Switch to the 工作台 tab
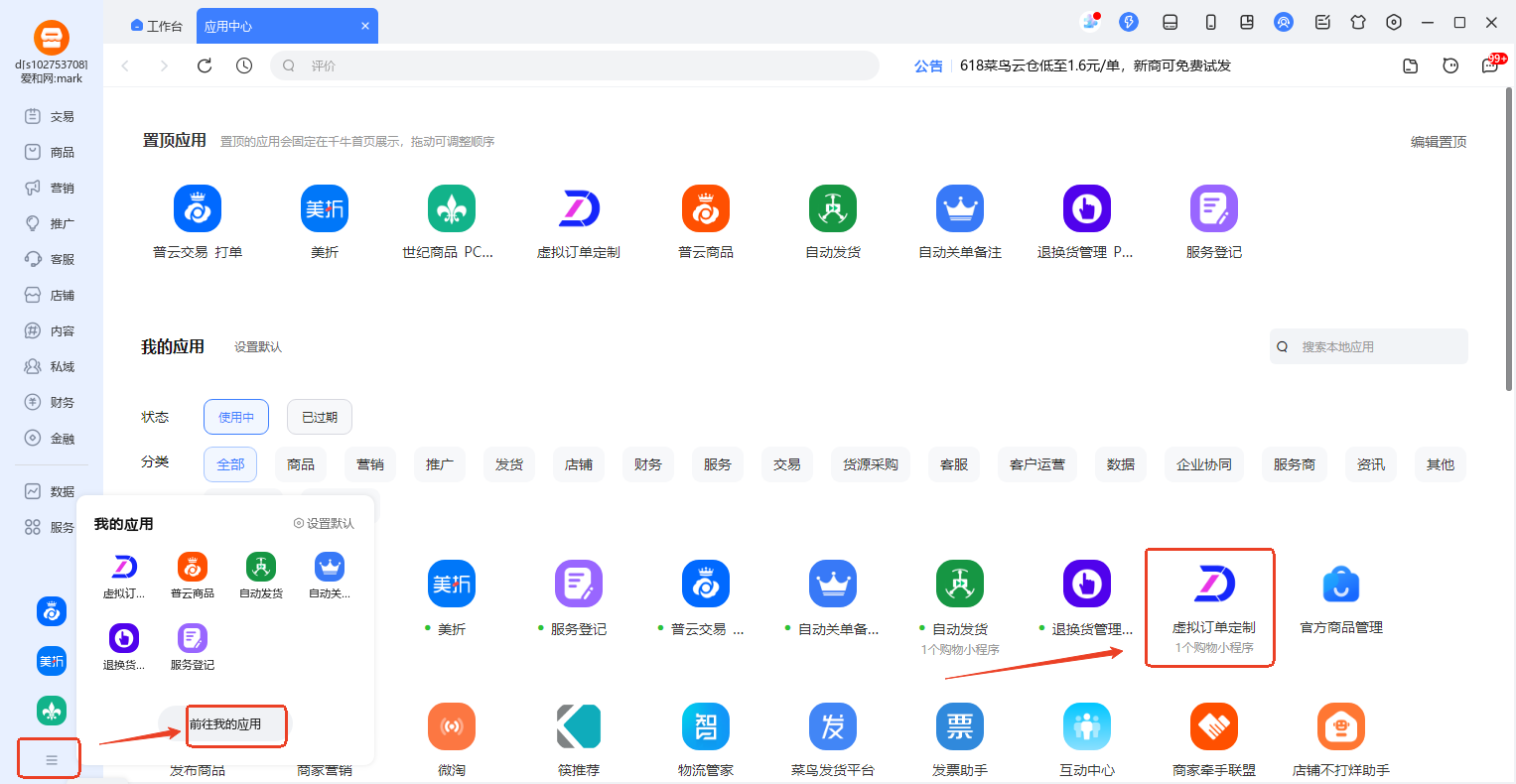The image size is (1516, 784). coord(157,26)
